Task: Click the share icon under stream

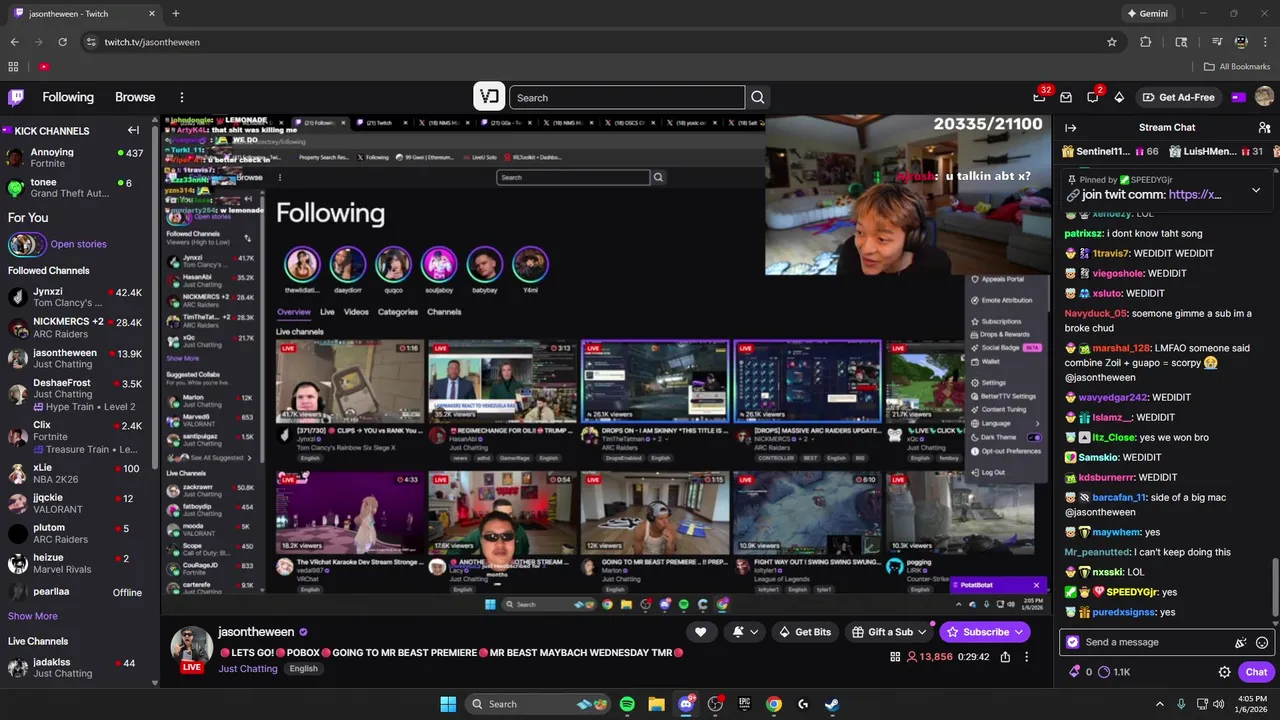Action: pyautogui.click(x=1005, y=657)
